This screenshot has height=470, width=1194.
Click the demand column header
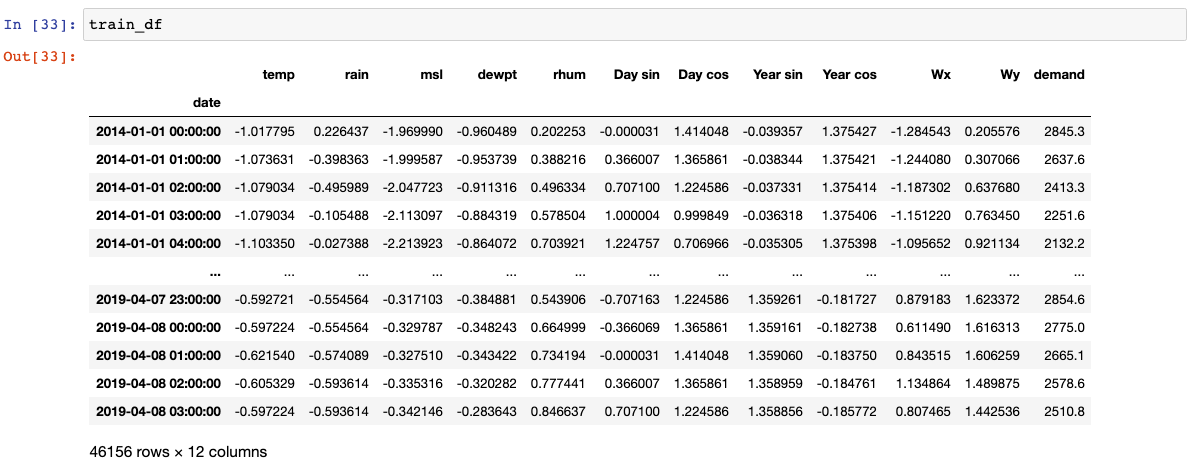pyautogui.click(x=1059, y=75)
